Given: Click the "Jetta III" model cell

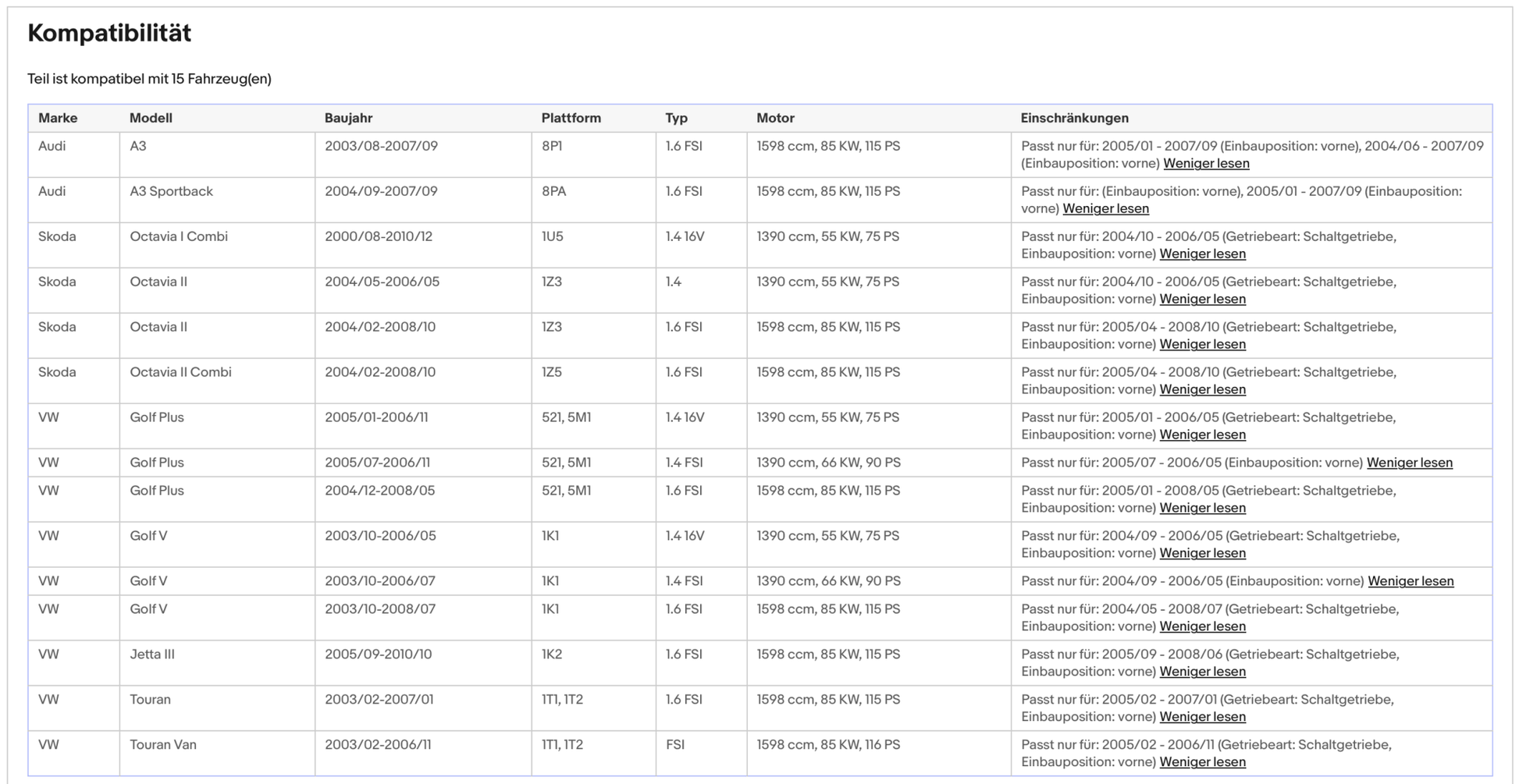Looking at the screenshot, I should 152,655.
